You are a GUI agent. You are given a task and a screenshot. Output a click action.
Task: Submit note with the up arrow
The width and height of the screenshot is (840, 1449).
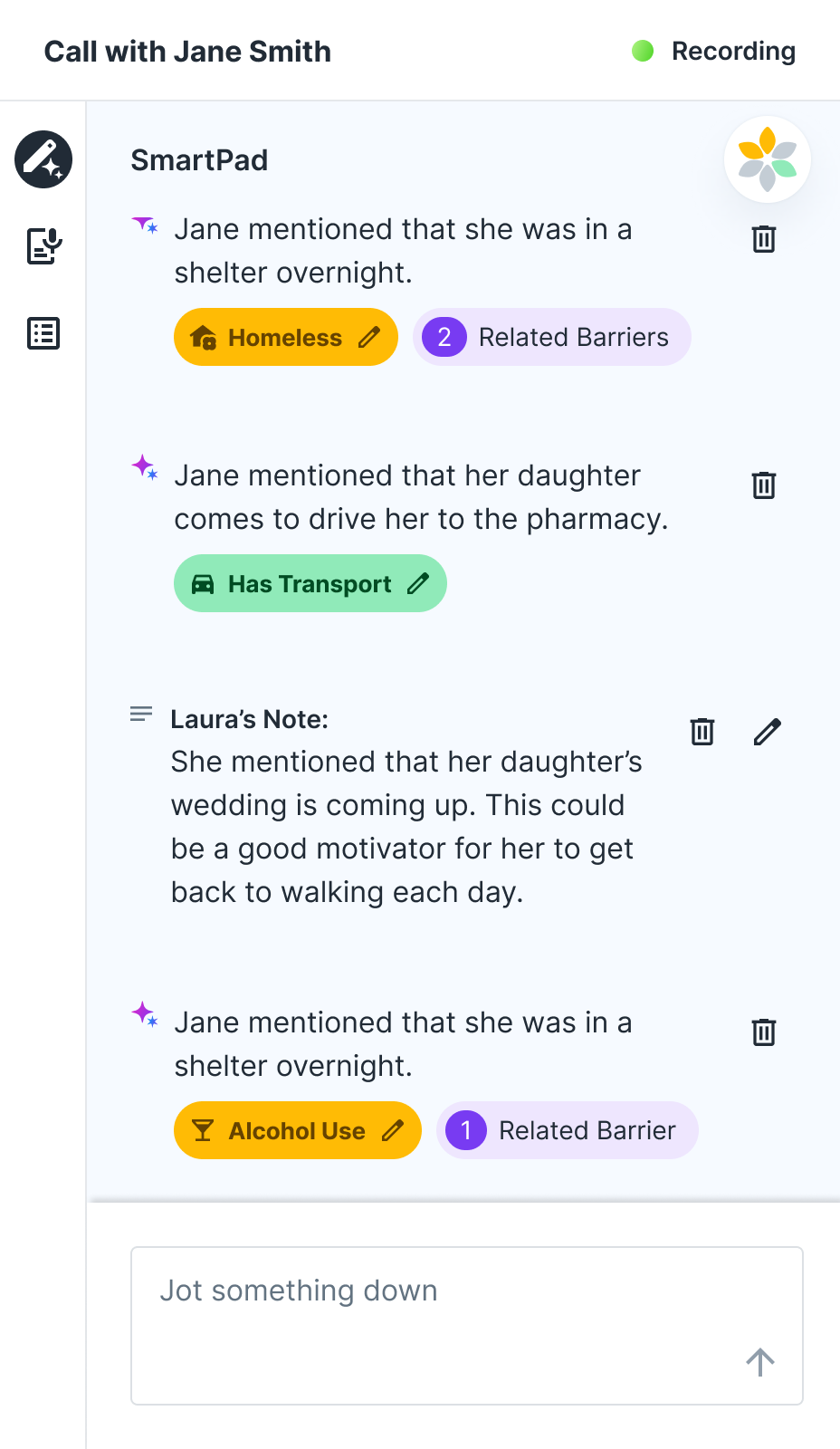click(760, 1362)
